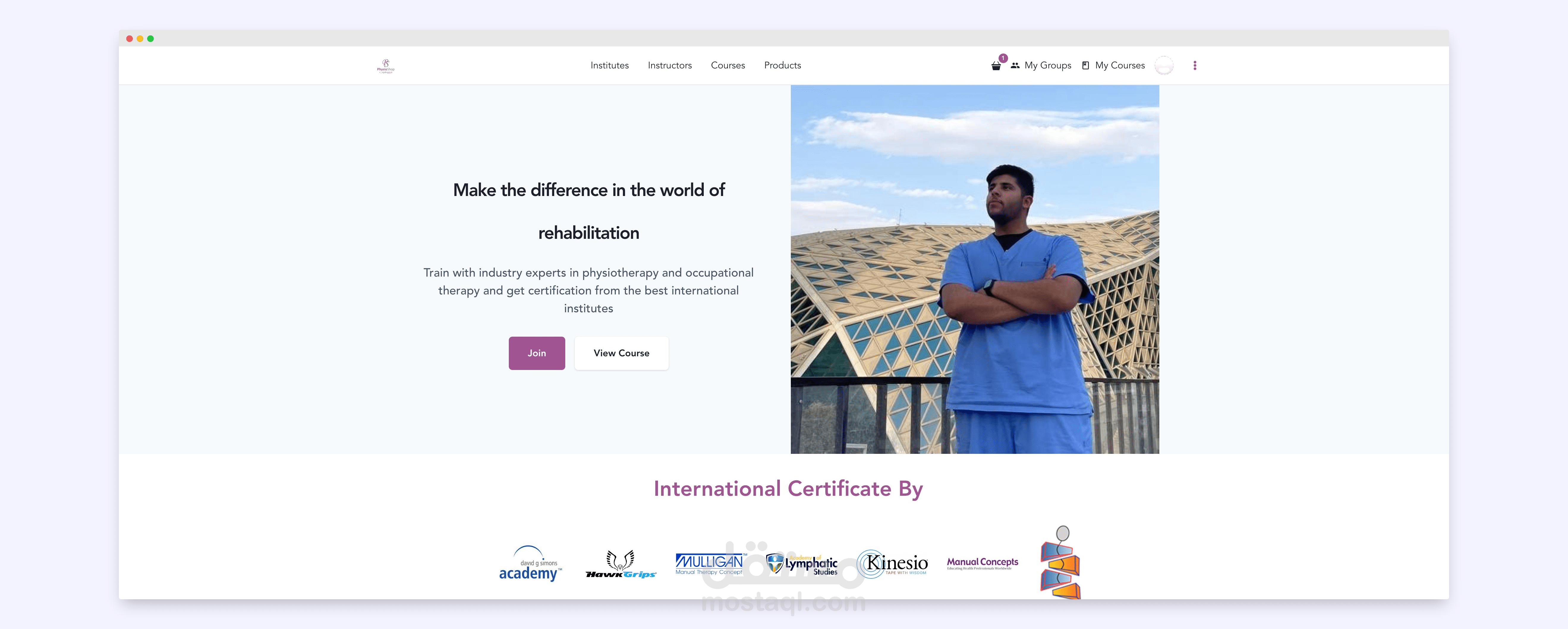Go to the Institutes nav item
Image resolution: width=1568 pixels, height=629 pixels.
(x=609, y=65)
